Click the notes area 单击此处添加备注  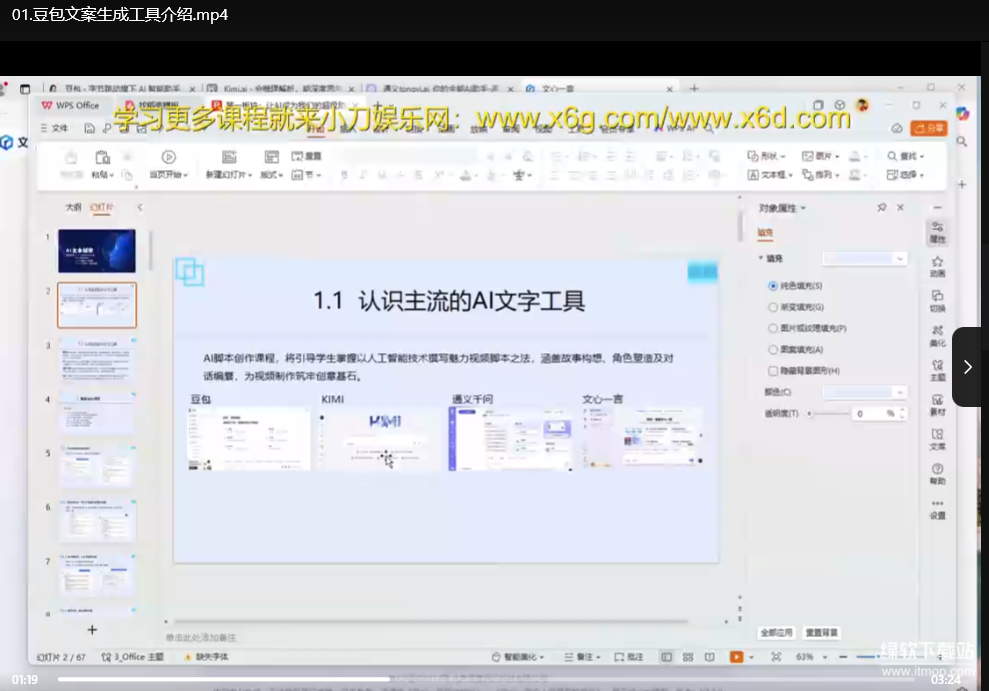(x=201, y=637)
